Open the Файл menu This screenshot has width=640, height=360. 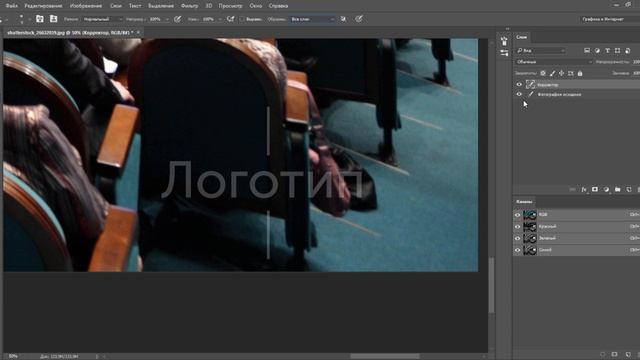[x=11, y=6]
